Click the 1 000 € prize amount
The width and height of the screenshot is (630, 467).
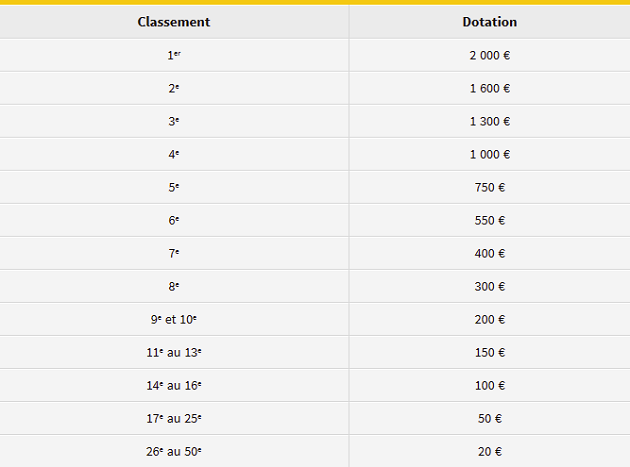[x=489, y=154]
